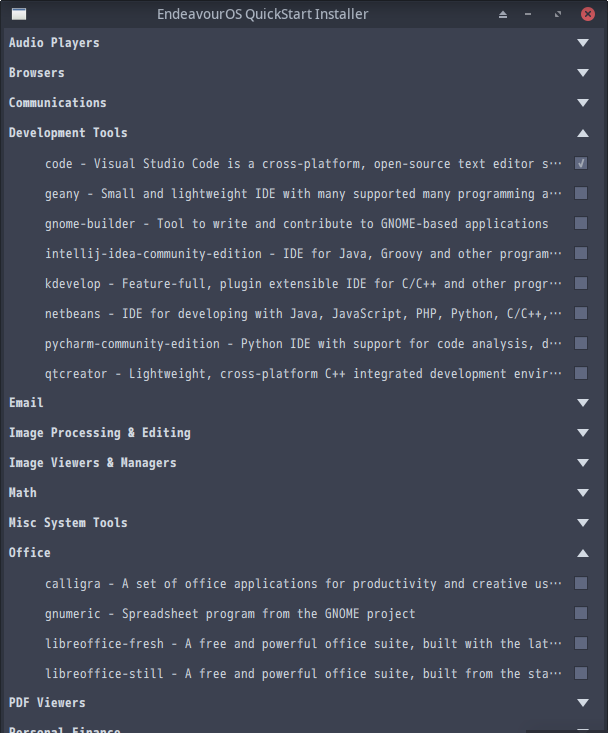608x733 pixels.
Task: Tick the intellij-idea-community-edition checkbox
Action: pos(581,253)
